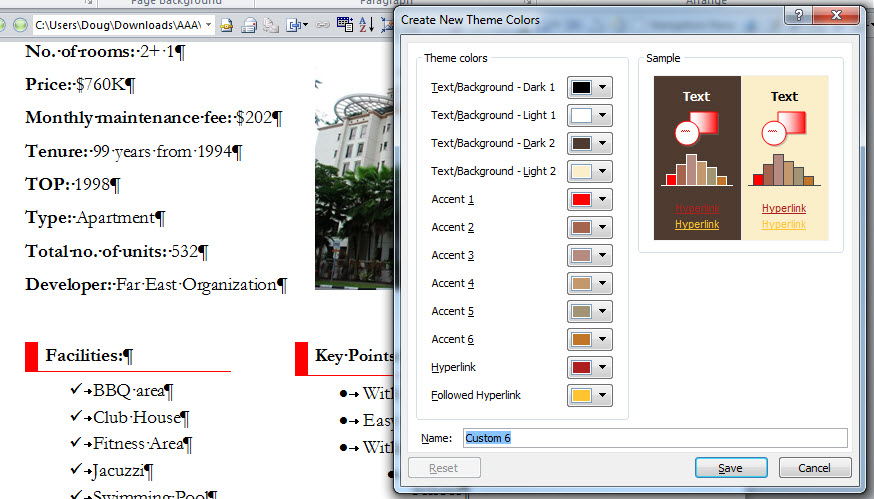The height and width of the screenshot is (499, 874).
Task: Click the 'Fitness Area' list item
Action: point(143,444)
